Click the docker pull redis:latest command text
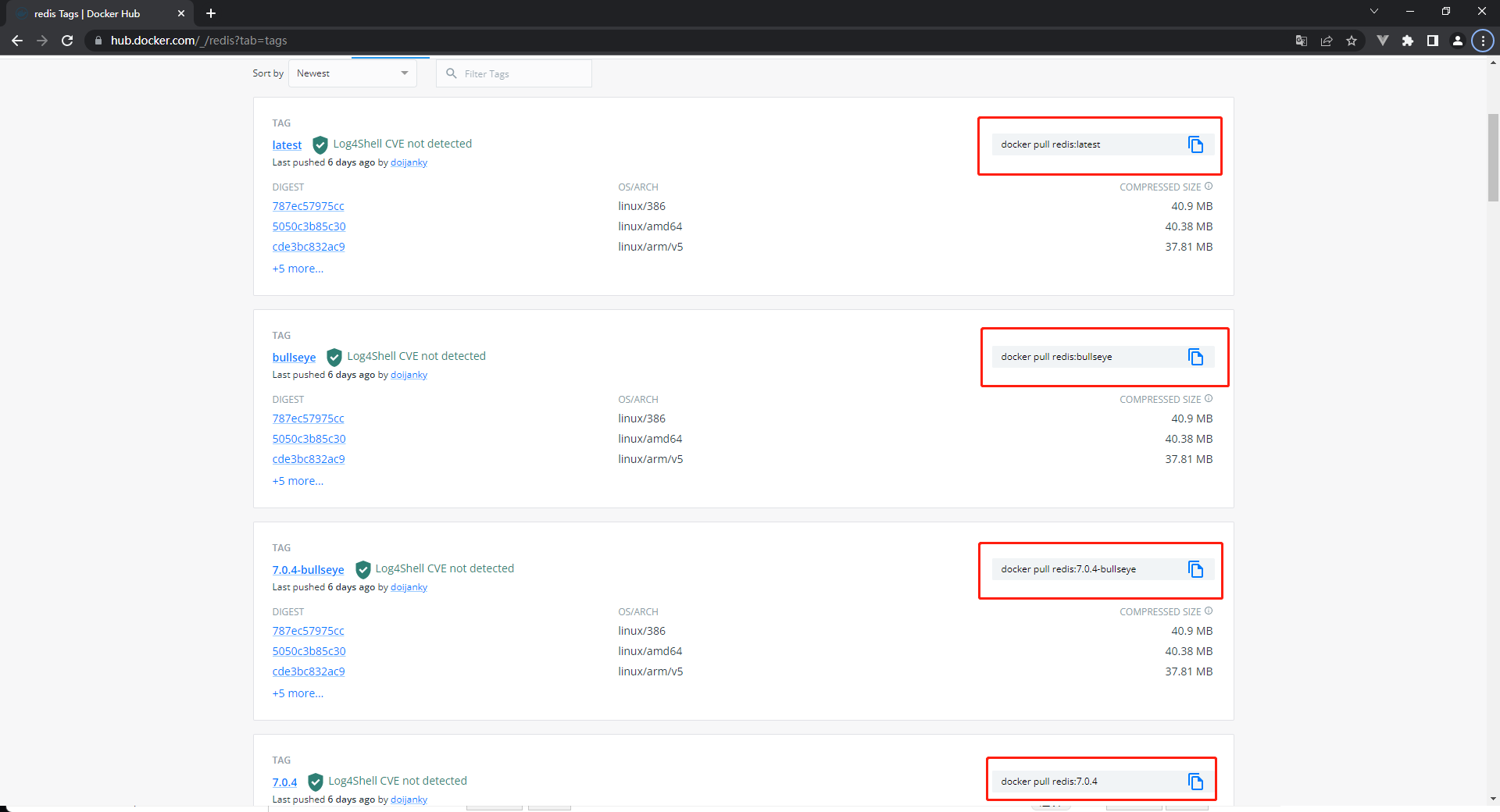The height and width of the screenshot is (812, 1500). point(1050,144)
